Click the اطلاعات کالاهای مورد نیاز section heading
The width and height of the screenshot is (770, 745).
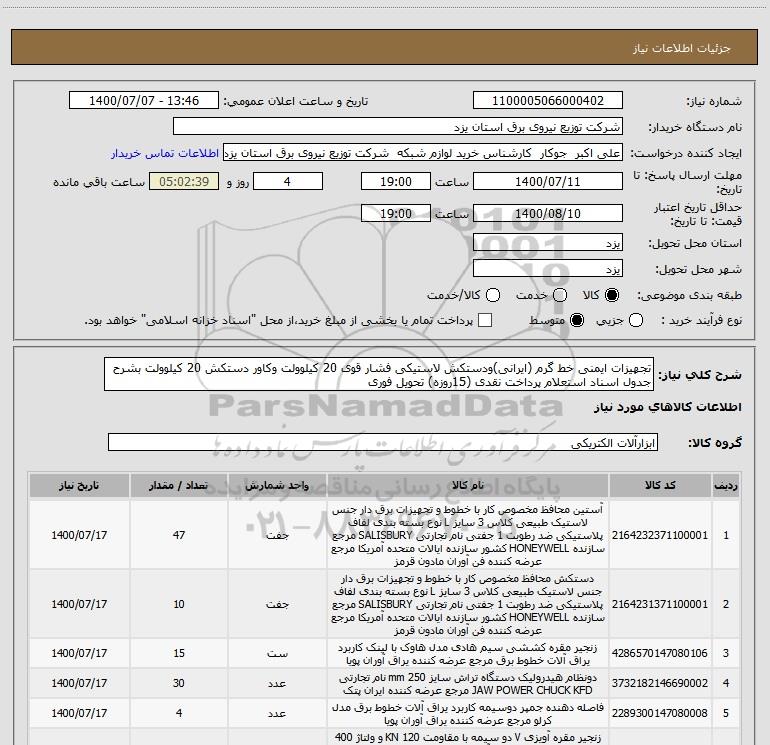click(x=667, y=407)
